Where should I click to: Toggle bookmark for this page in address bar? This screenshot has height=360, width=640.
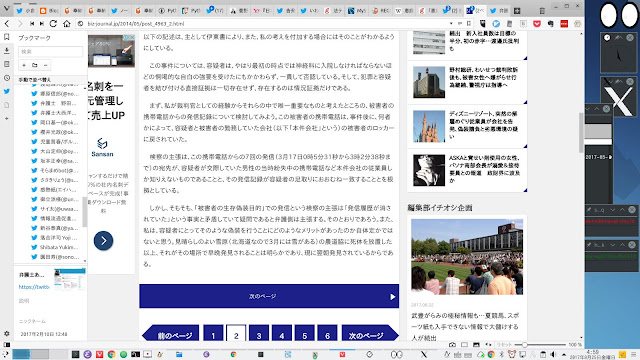tap(469, 24)
